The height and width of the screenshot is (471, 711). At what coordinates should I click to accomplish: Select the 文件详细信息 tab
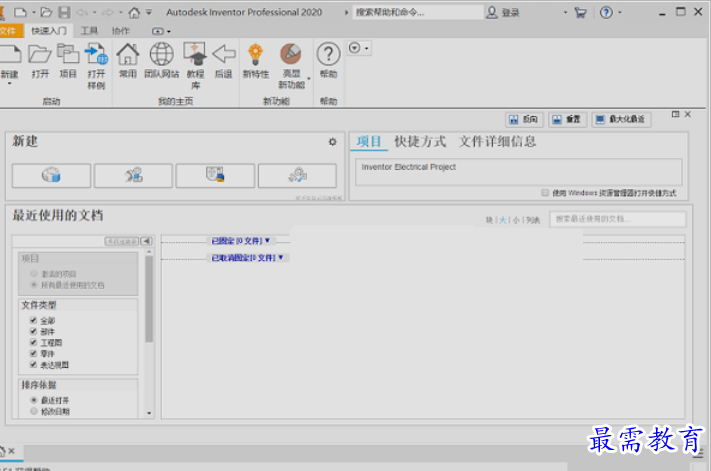click(x=497, y=141)
